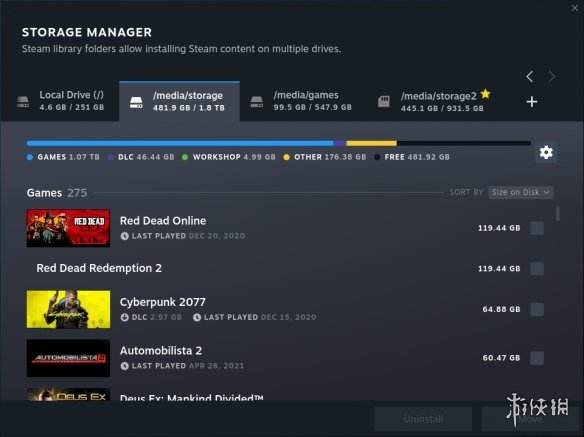This screenshot has height=437, width=584.
Task: Click the Cyberpunk 2077 thumbnail
Action: click(x=68, y=309)
